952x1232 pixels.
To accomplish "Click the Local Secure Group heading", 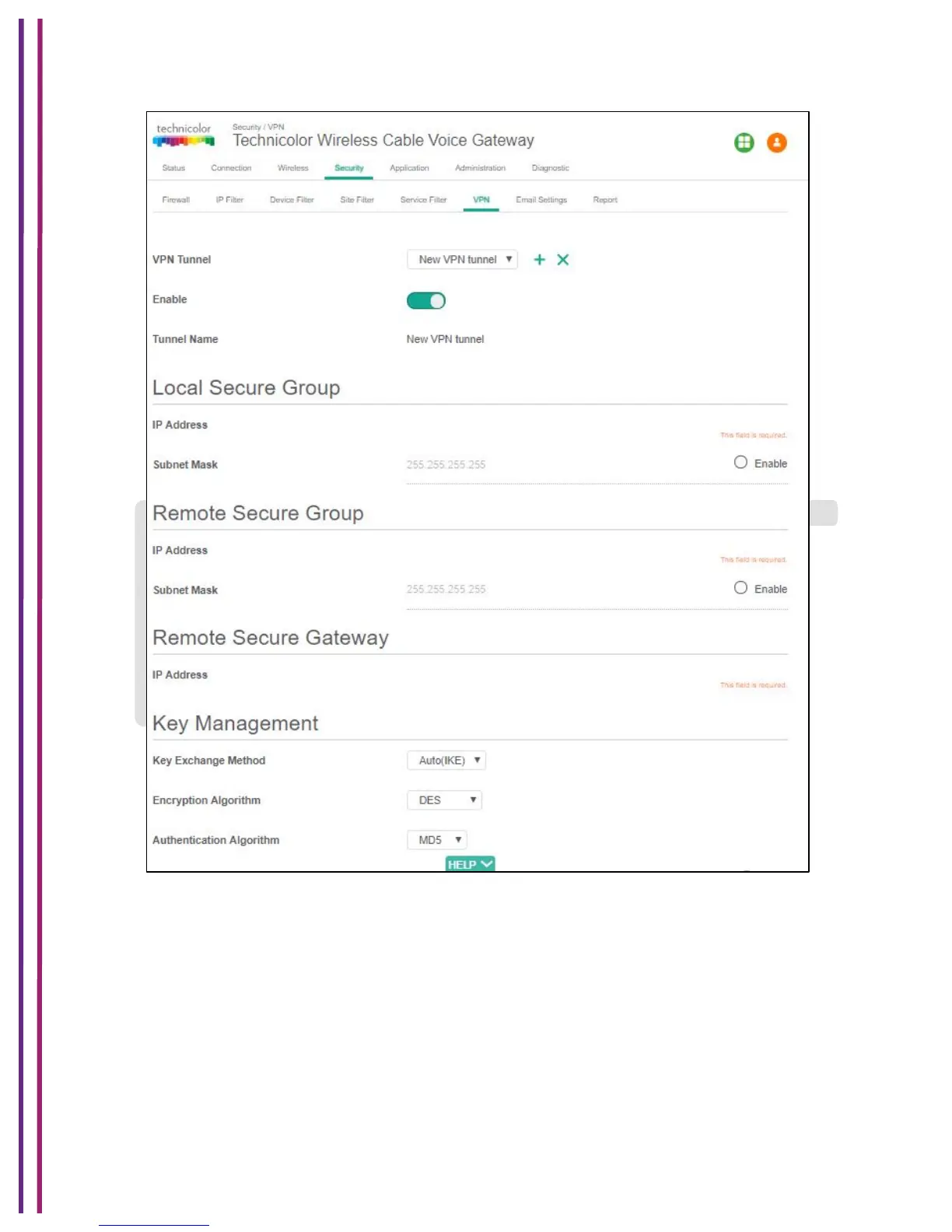I will [247, 388].
